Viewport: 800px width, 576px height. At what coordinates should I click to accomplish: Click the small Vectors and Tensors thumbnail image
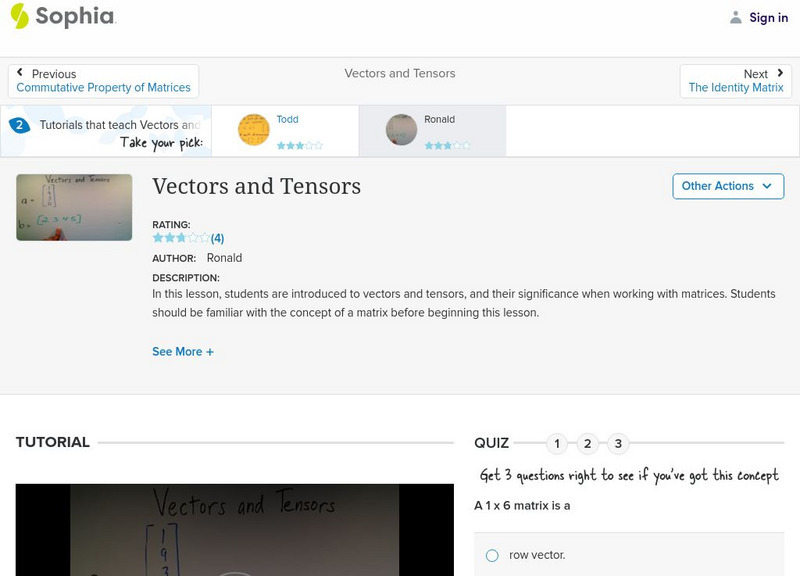click(74, 207)
